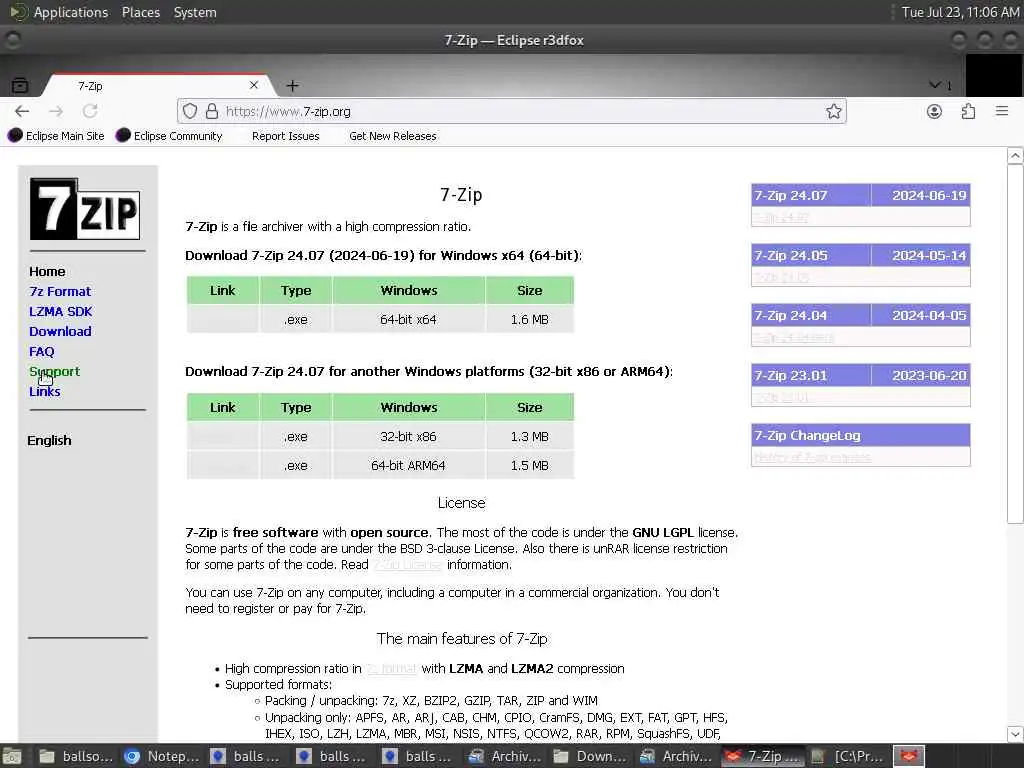The image size is (1024, 768).
Task: Open the LZMA SDK sidebar link
Action: 61,312
